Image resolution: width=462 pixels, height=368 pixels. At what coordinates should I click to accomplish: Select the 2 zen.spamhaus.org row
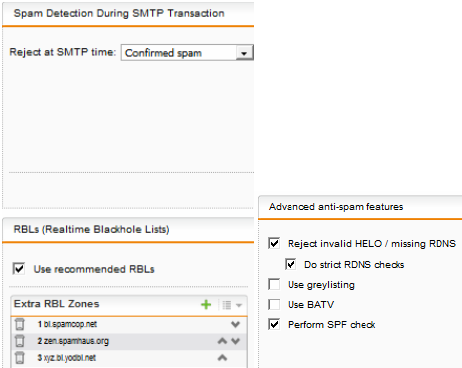coord(129,341)
